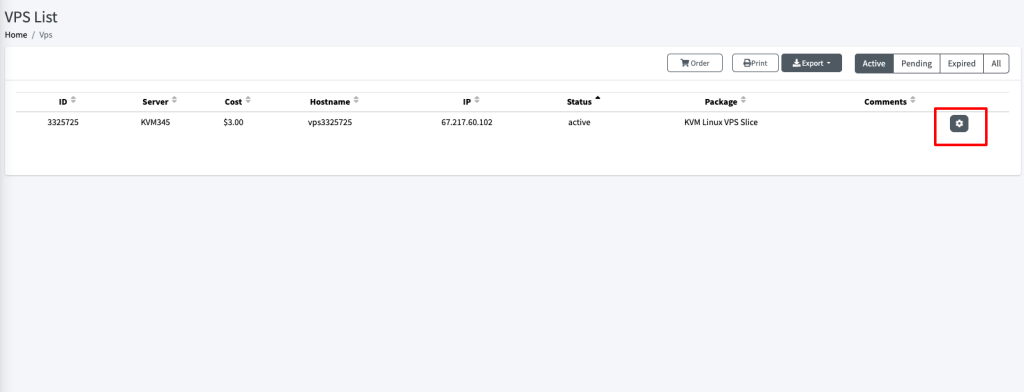Open the gear settings for VPS 3325725
The image size is (1024, 392).
click(x=959, y=123)
